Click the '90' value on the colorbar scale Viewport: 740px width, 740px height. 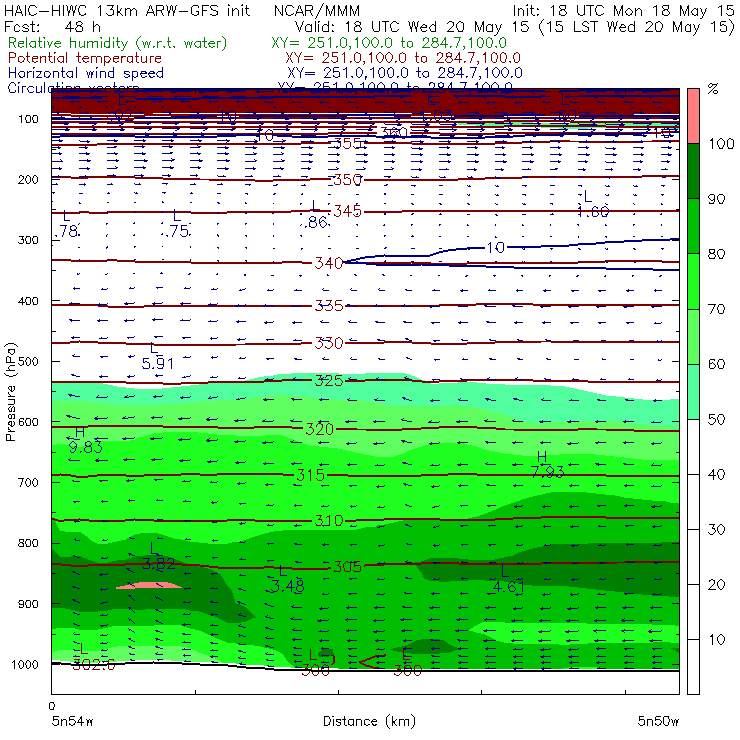coord(716,199)
